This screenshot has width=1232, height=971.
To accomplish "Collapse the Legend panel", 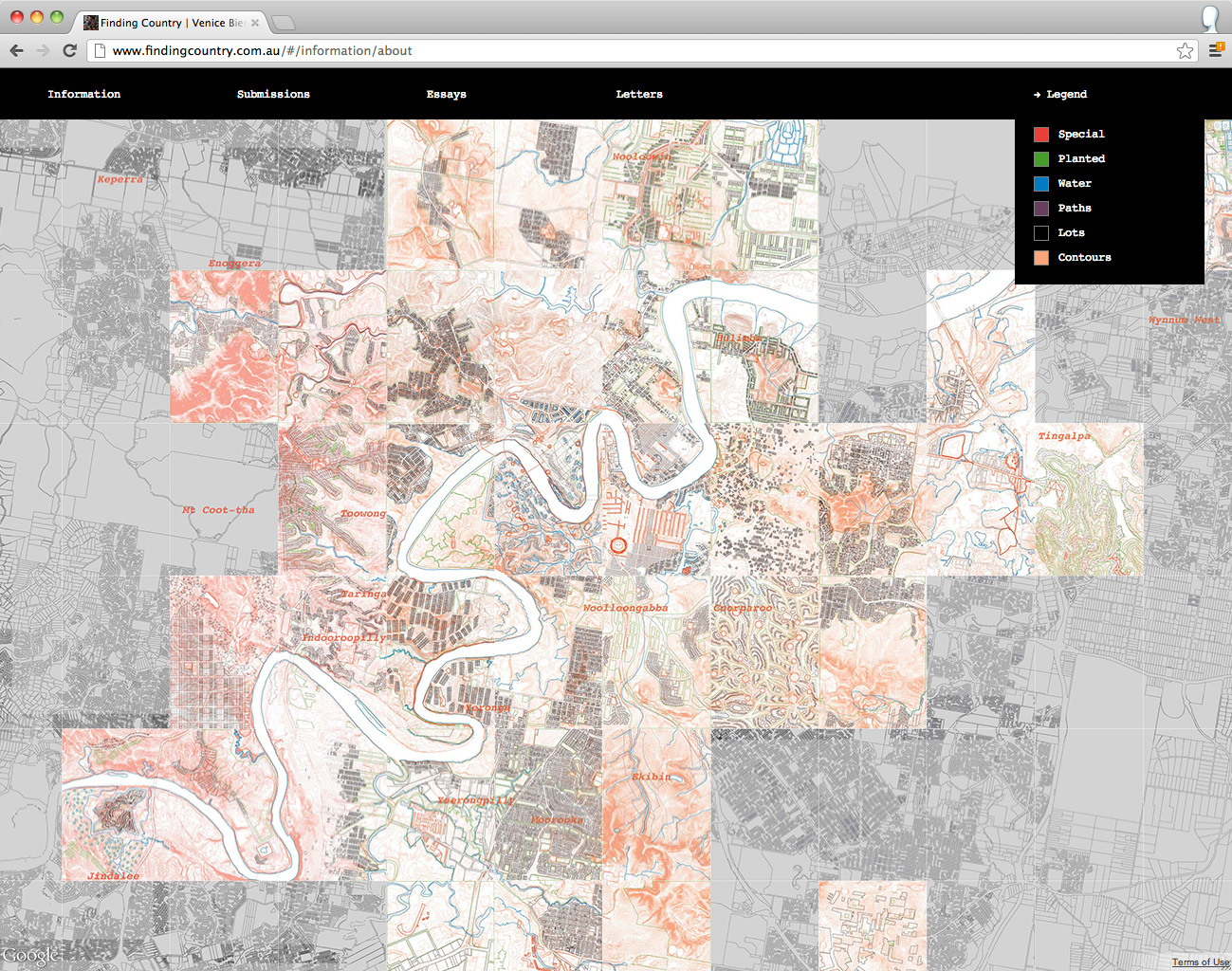I will tap(1060, 94).
